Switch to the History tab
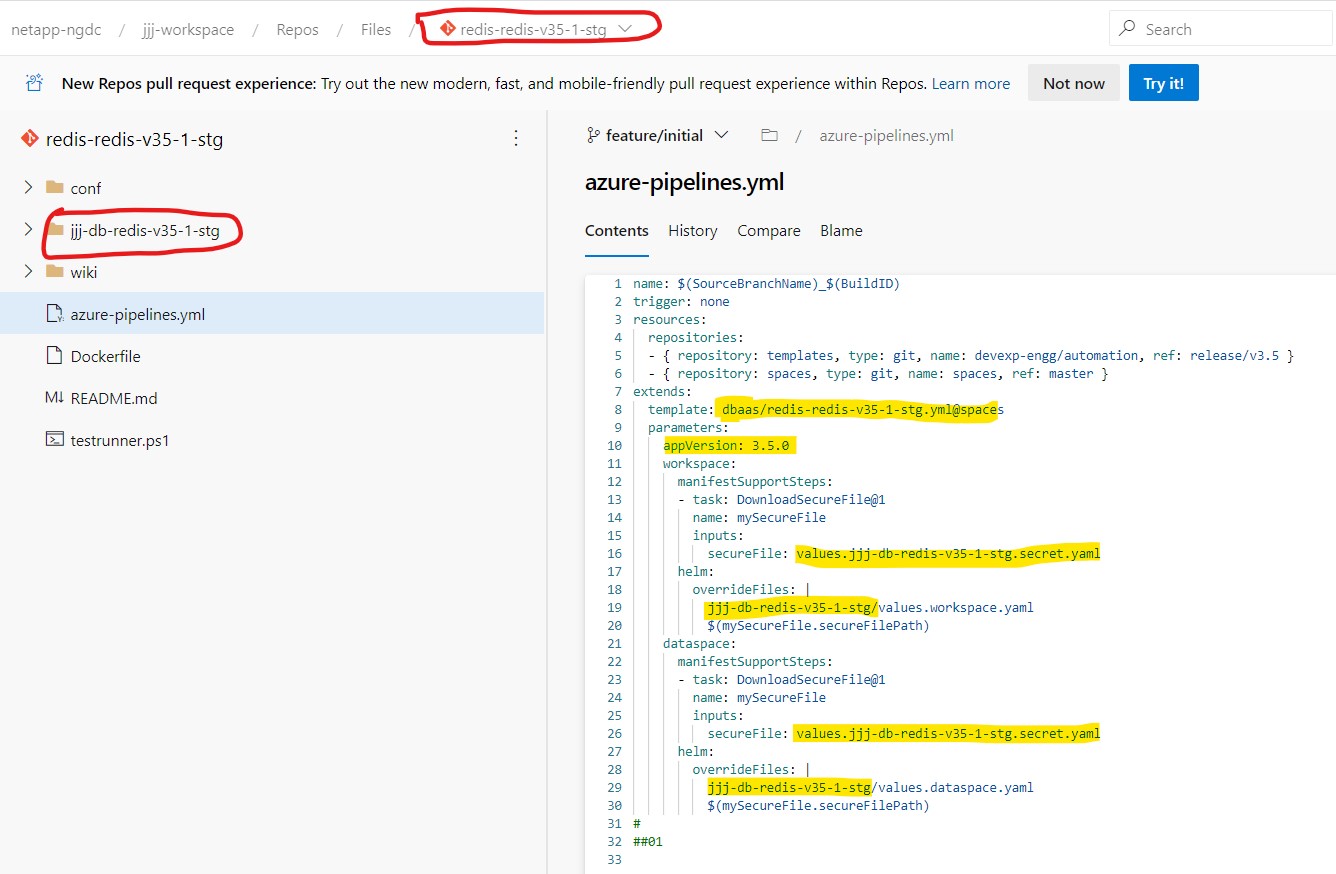 pyautogui.click(x=692, y=230)
